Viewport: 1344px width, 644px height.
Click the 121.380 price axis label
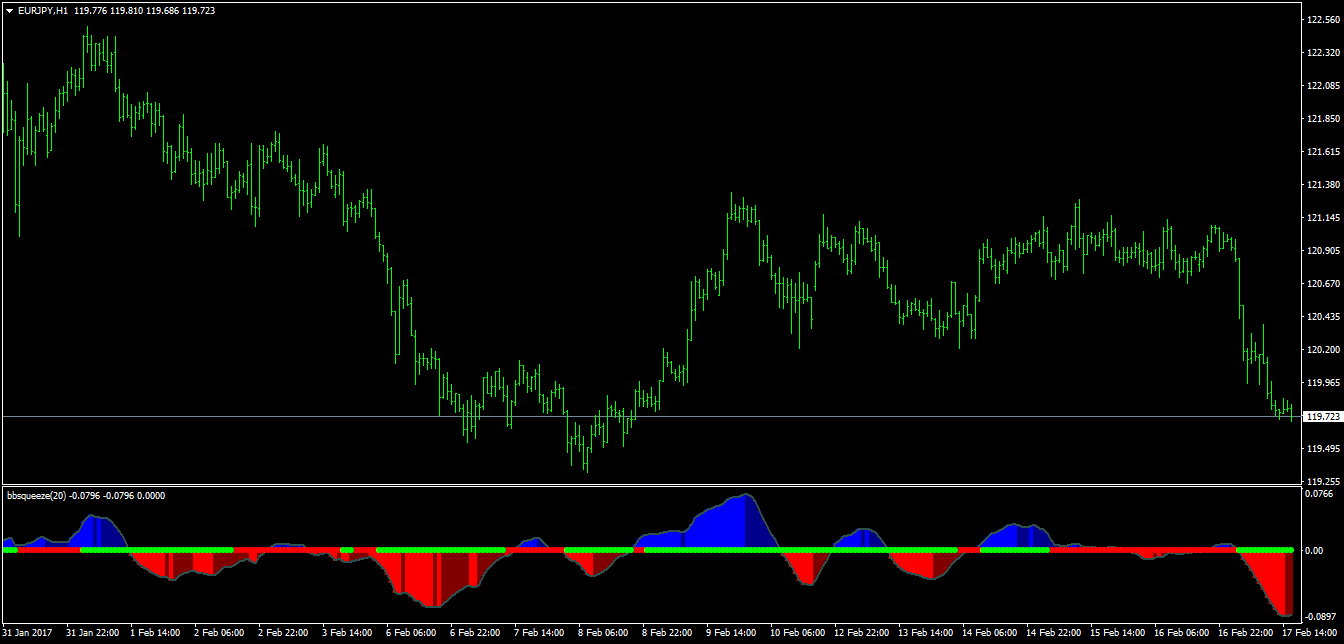(x=1322, y=185)
